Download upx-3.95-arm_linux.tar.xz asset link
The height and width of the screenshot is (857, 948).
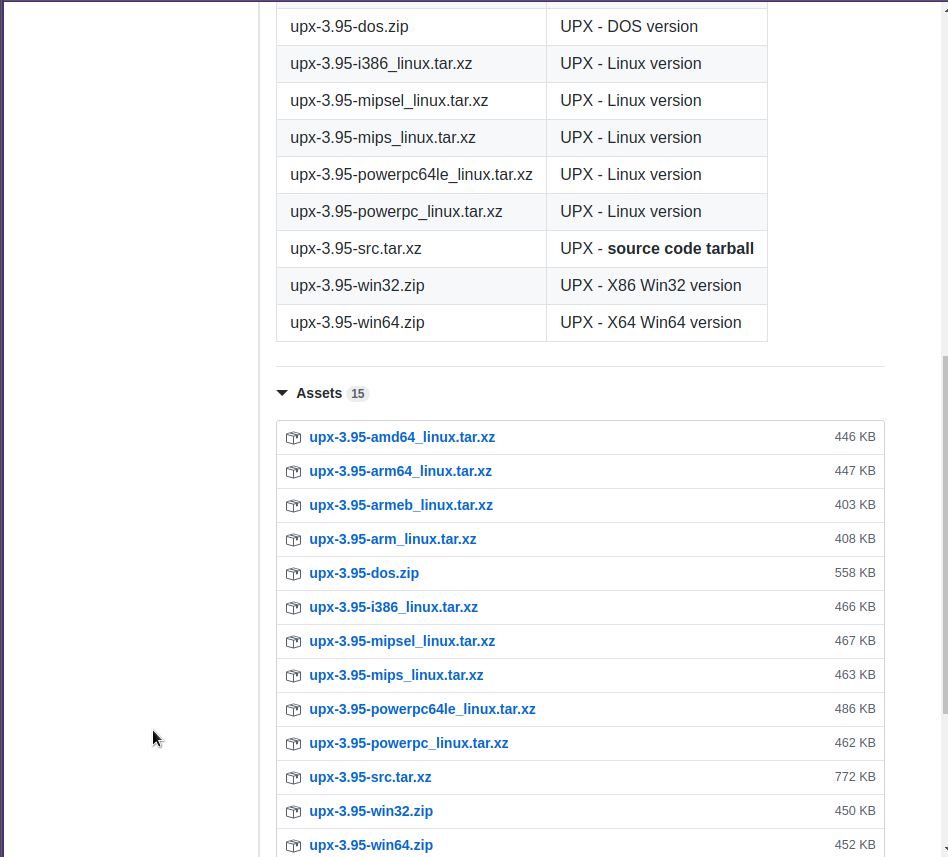click(393, 539)
